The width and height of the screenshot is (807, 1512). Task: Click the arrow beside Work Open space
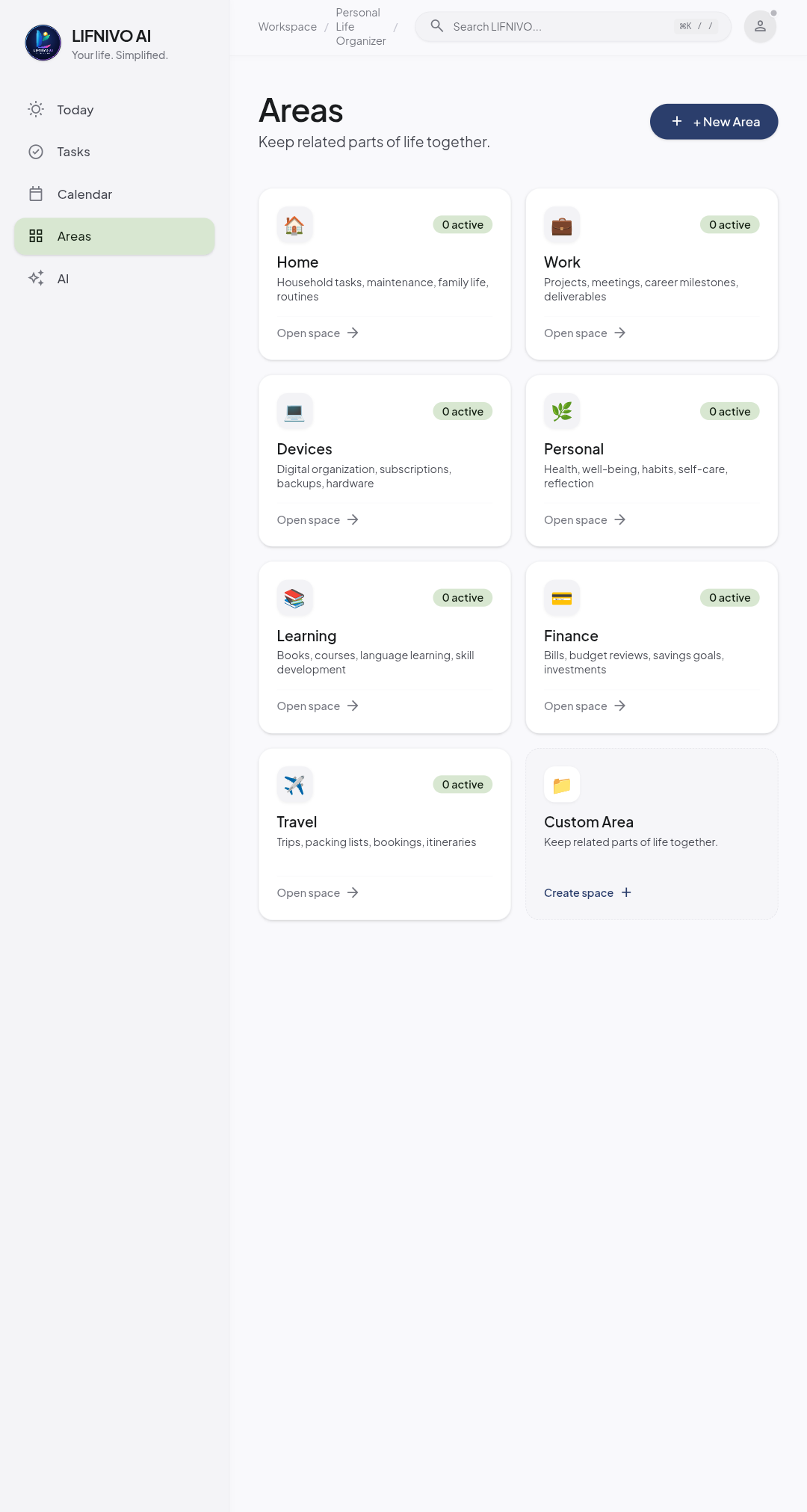point(620,333)
